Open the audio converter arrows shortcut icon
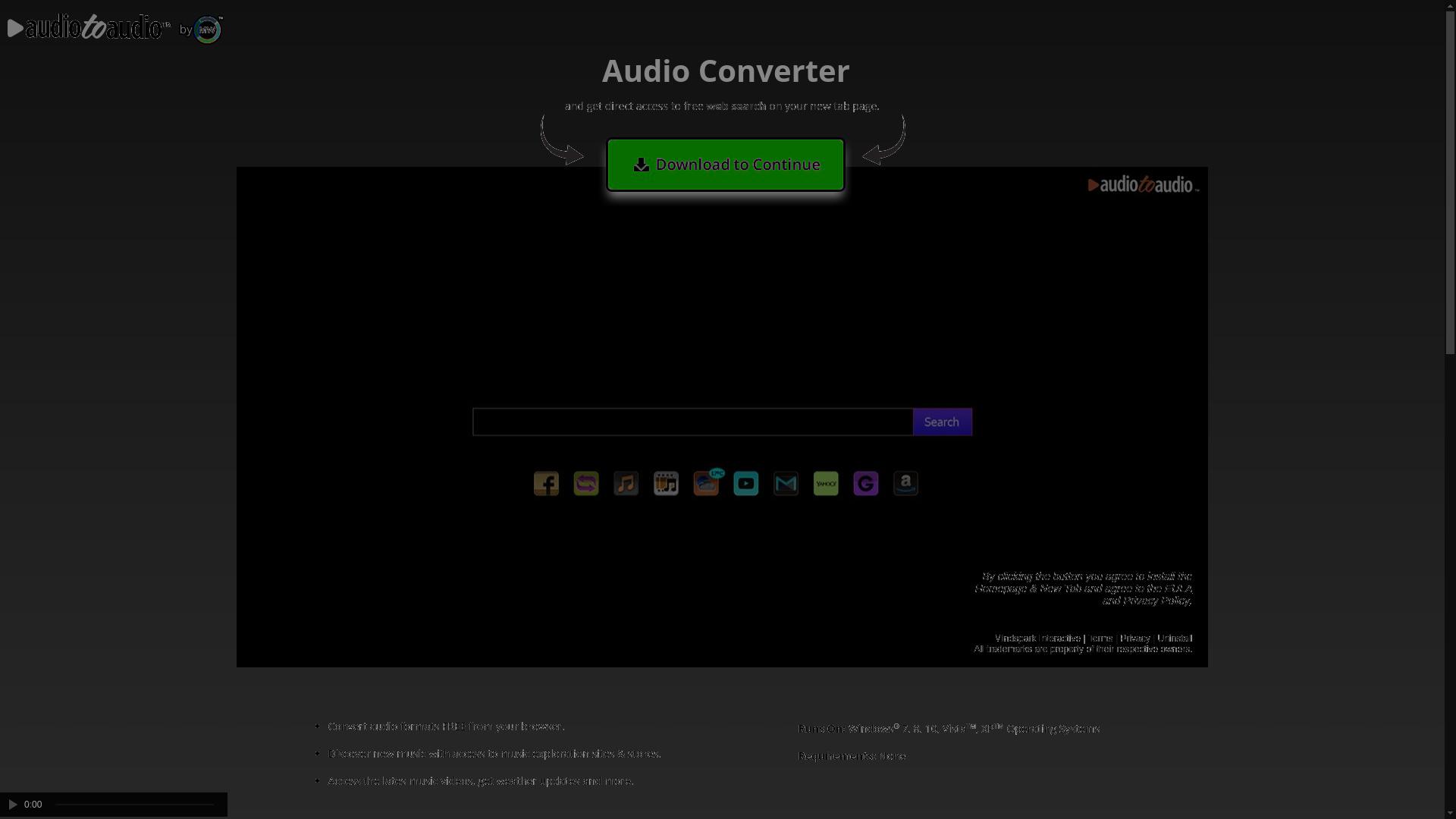This screenshot has height=819, width=1456. point(586,484)
